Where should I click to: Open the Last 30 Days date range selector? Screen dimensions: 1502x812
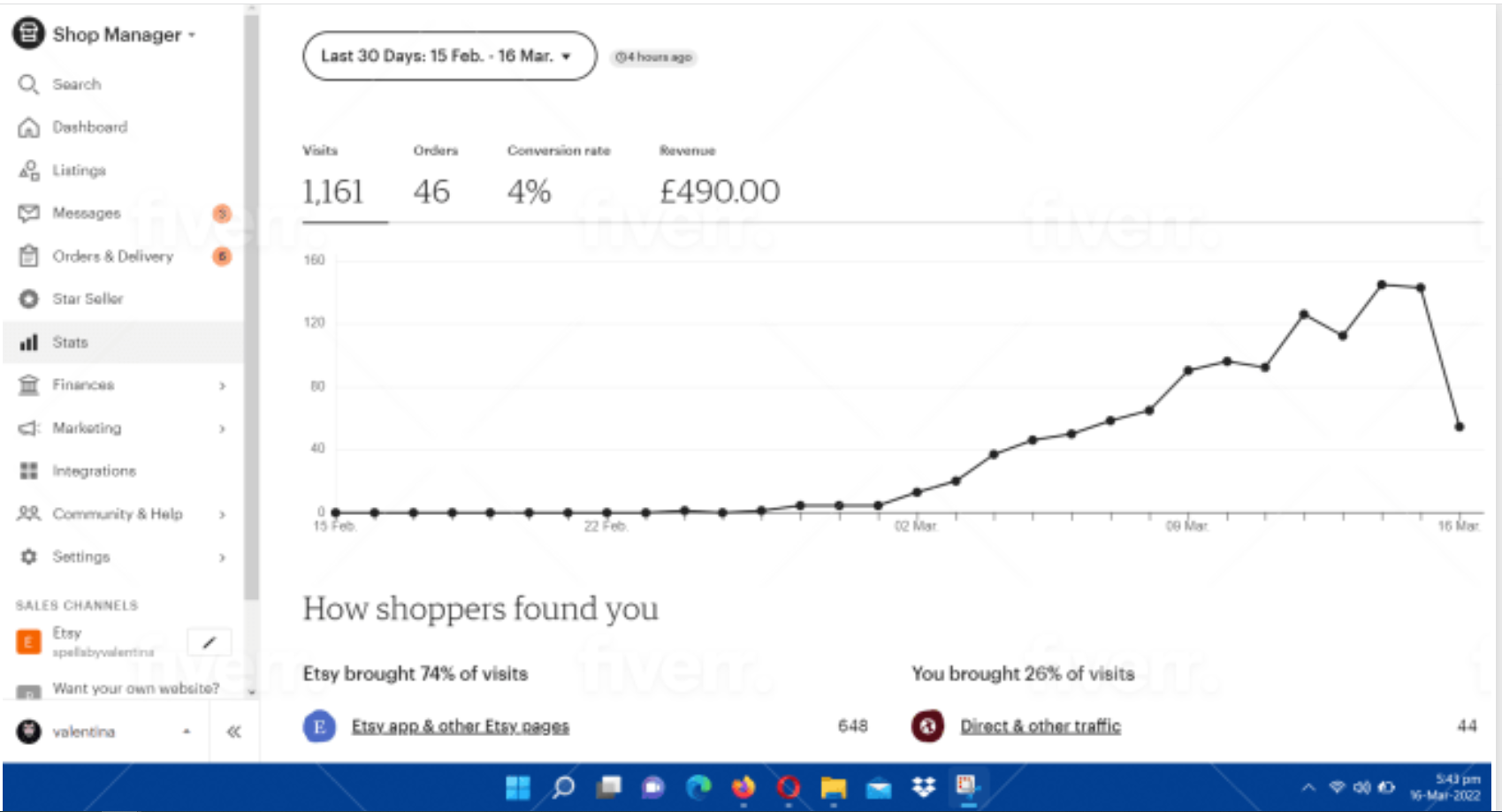(447, 55)
